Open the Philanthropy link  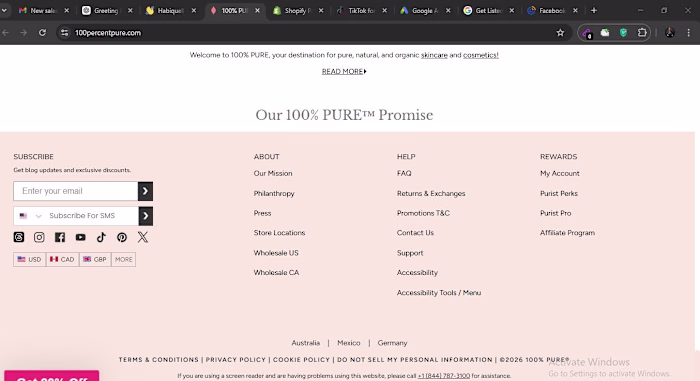[x=274, y=193]
